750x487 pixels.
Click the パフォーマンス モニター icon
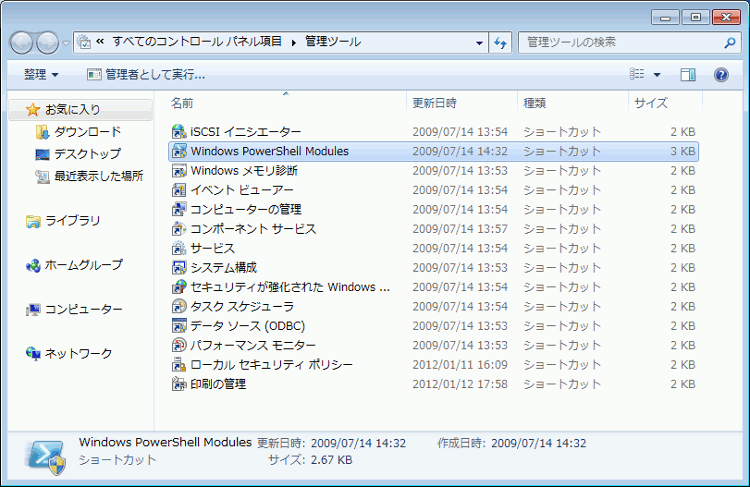pyautogui.click(x=179, y=345)
